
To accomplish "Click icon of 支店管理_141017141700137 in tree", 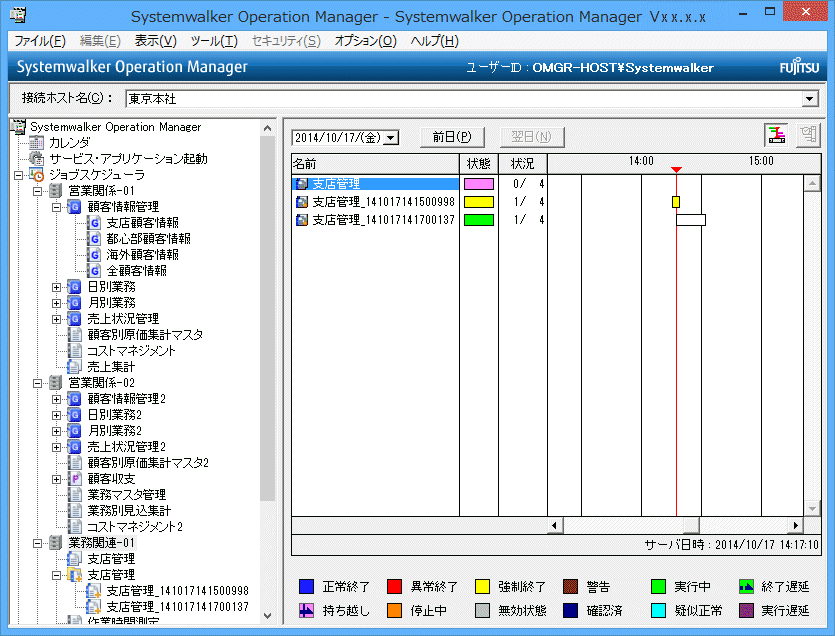I will point(94,607).
